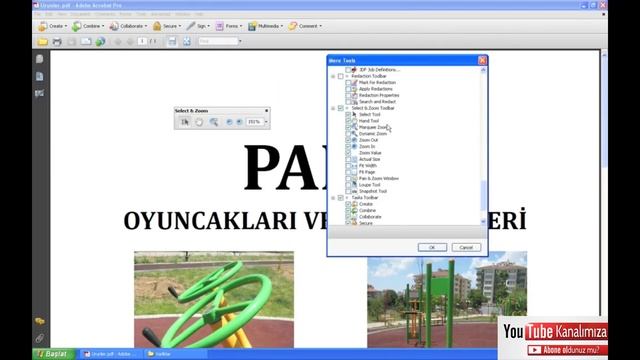Open the Bookmarks panel in left sidebar

pyautogui.click(x=40, y=76)
